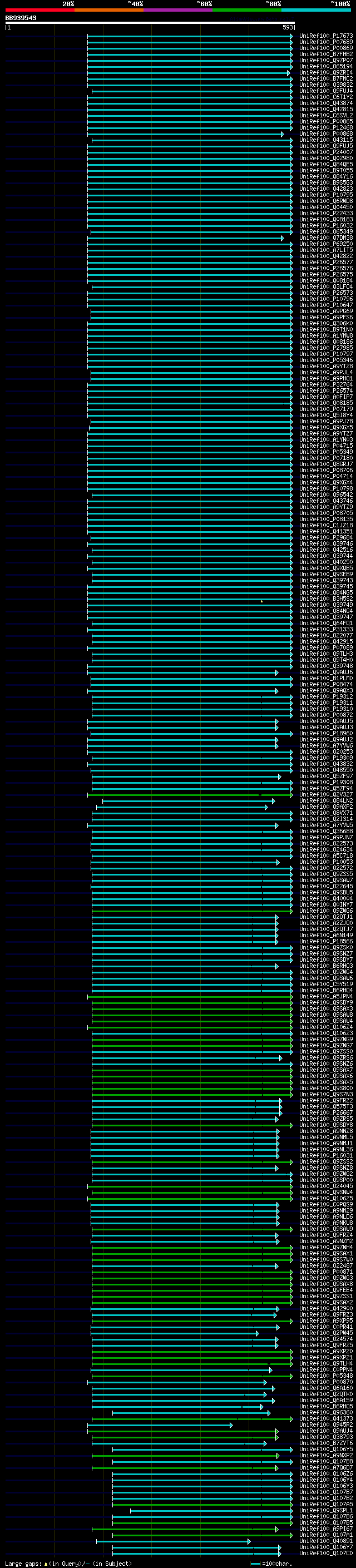Open hit UniRef100_P16032
Screen dimensions: 356x1568
326,225
